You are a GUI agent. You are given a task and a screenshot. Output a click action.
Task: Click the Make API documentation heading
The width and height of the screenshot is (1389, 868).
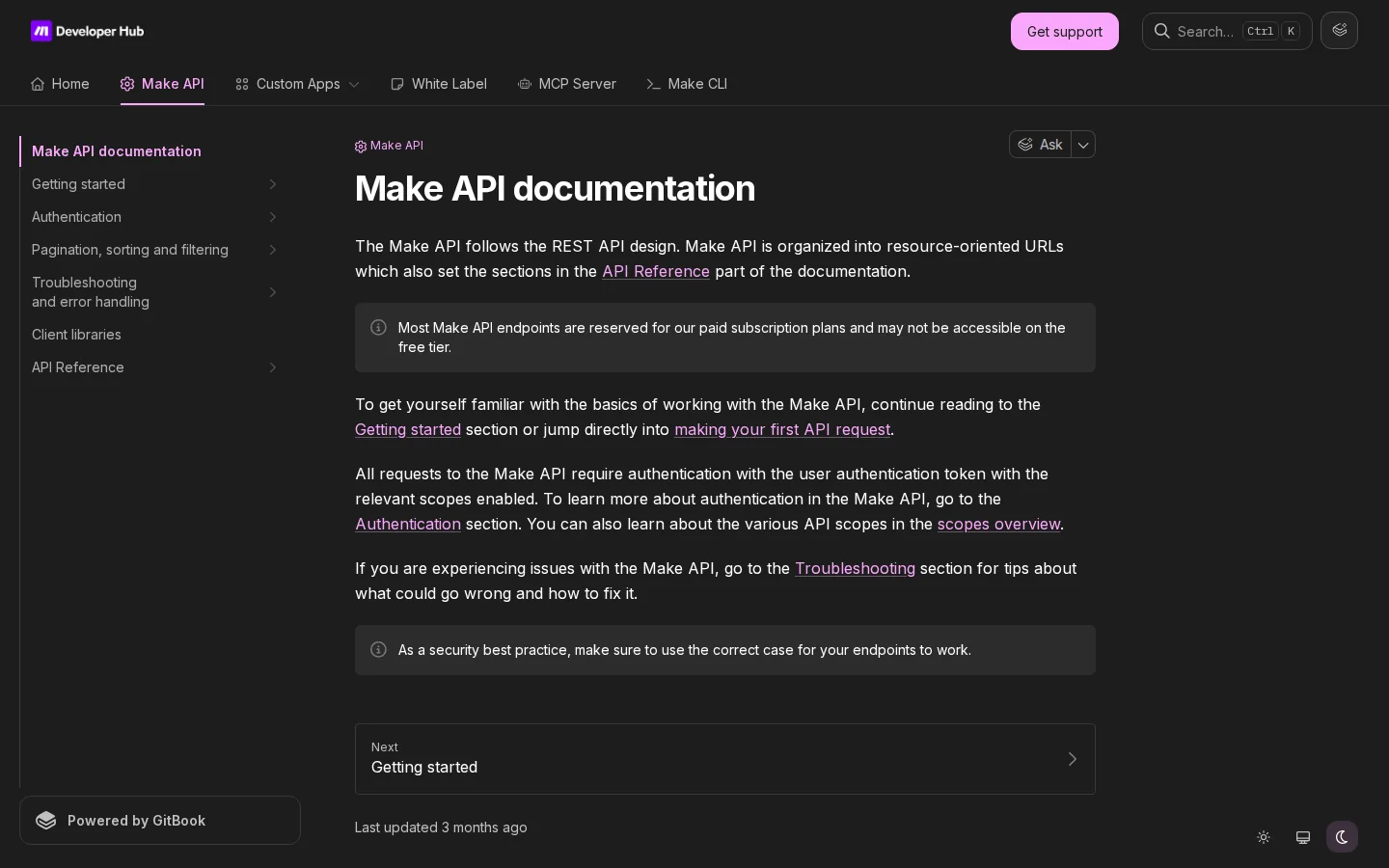point(555,188)
